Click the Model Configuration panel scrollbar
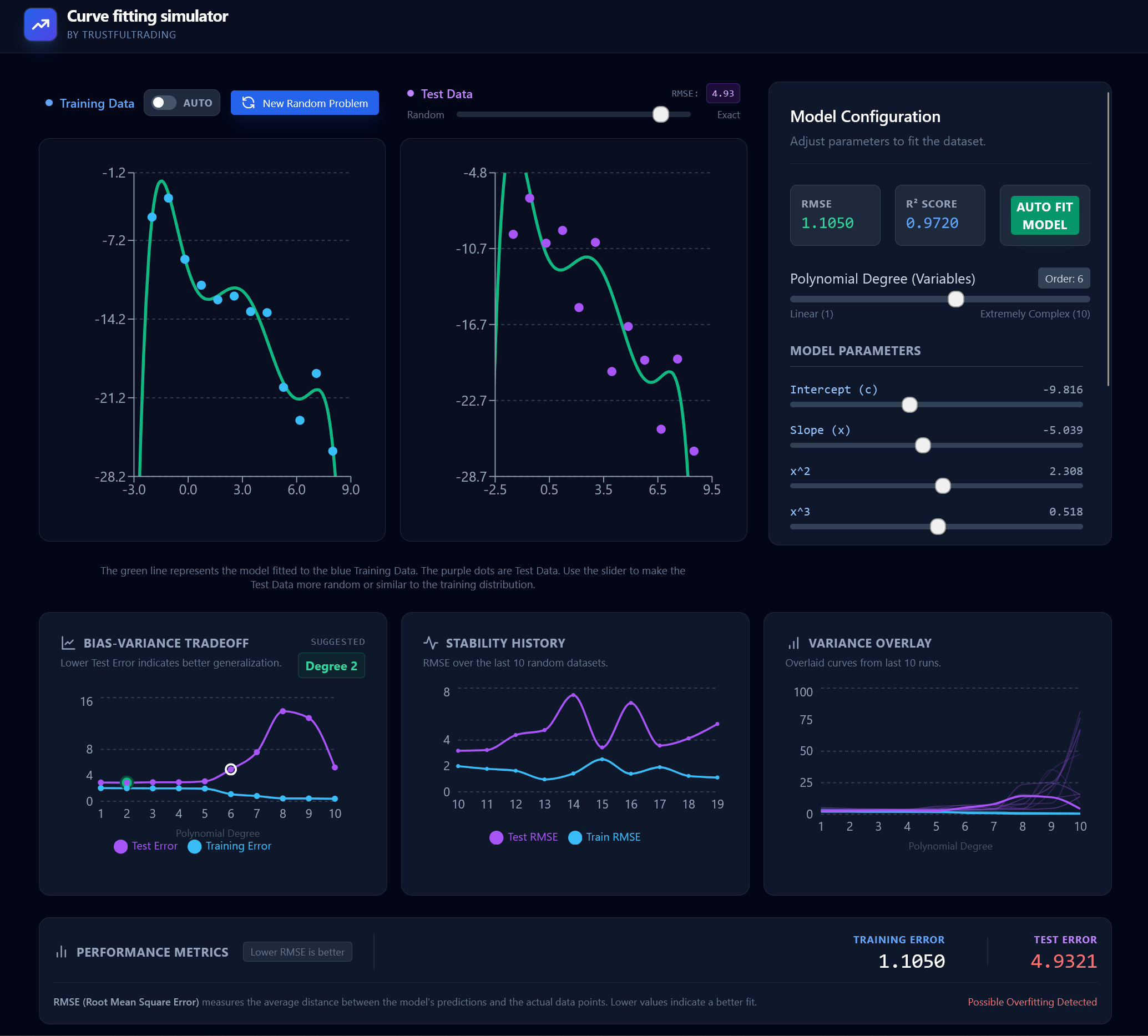The width and height of the screenshot is (1148, 1036). point(1107,239)
